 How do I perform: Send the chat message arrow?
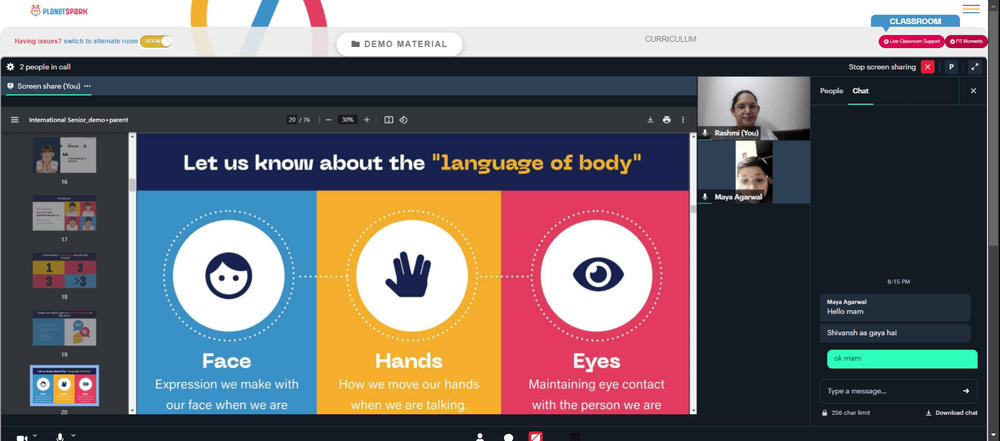pyautogui.click(x=966, y=391)
